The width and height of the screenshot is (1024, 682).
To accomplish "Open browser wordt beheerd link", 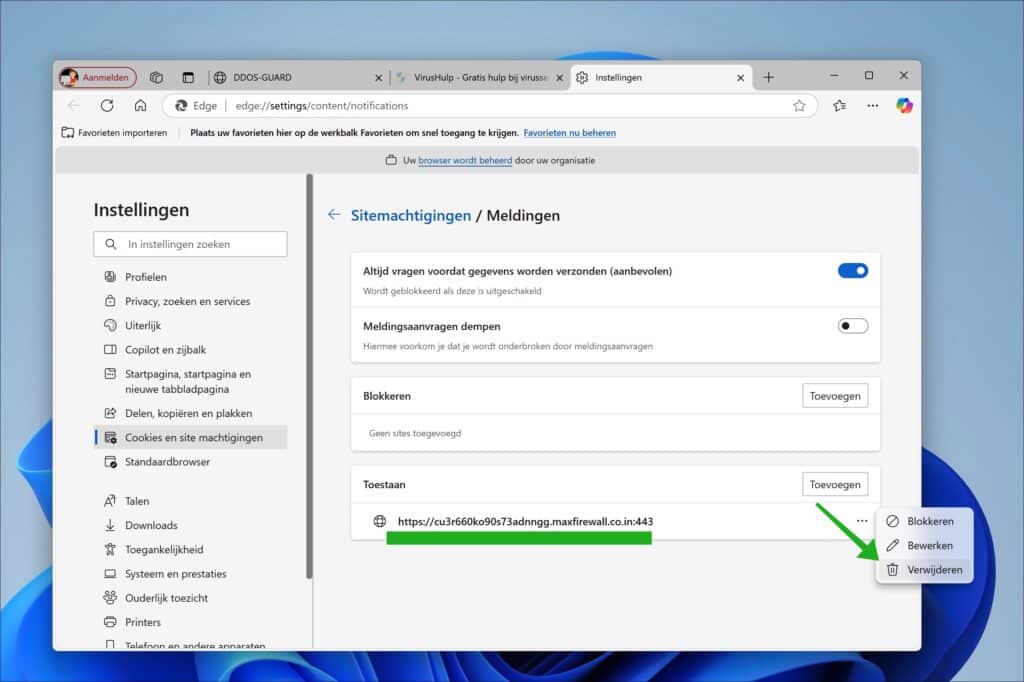I will click(465, 160).
